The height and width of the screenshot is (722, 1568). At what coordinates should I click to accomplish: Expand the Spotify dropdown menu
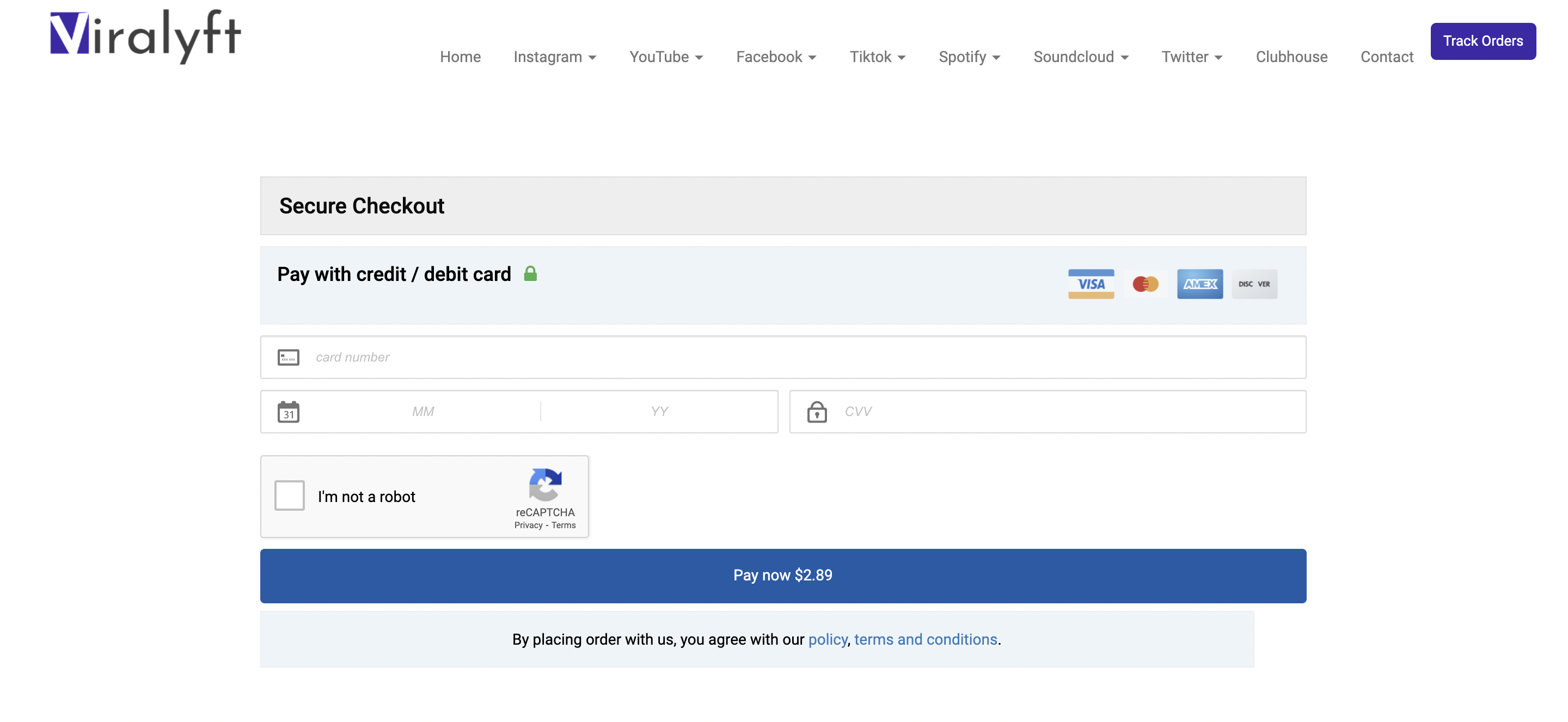point(969,57)
